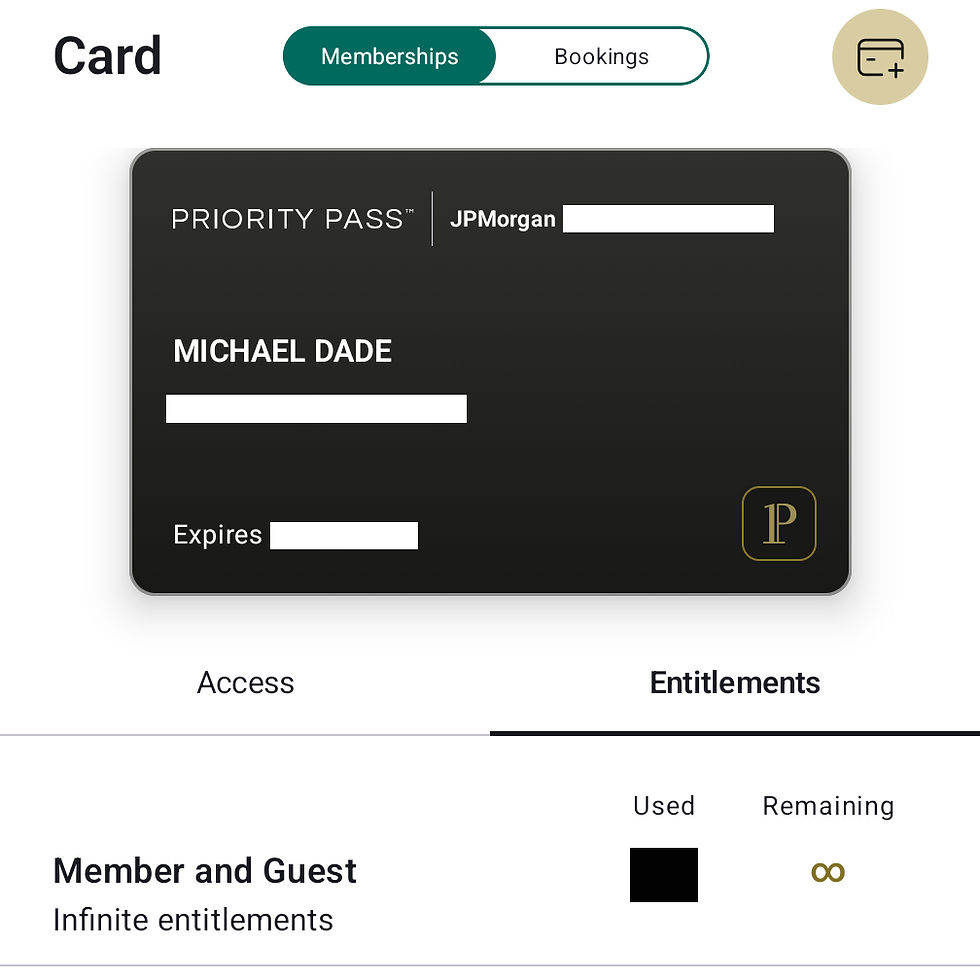Click the black Used count box
Viewport: 980px width, 980px height.
[664, 875]
